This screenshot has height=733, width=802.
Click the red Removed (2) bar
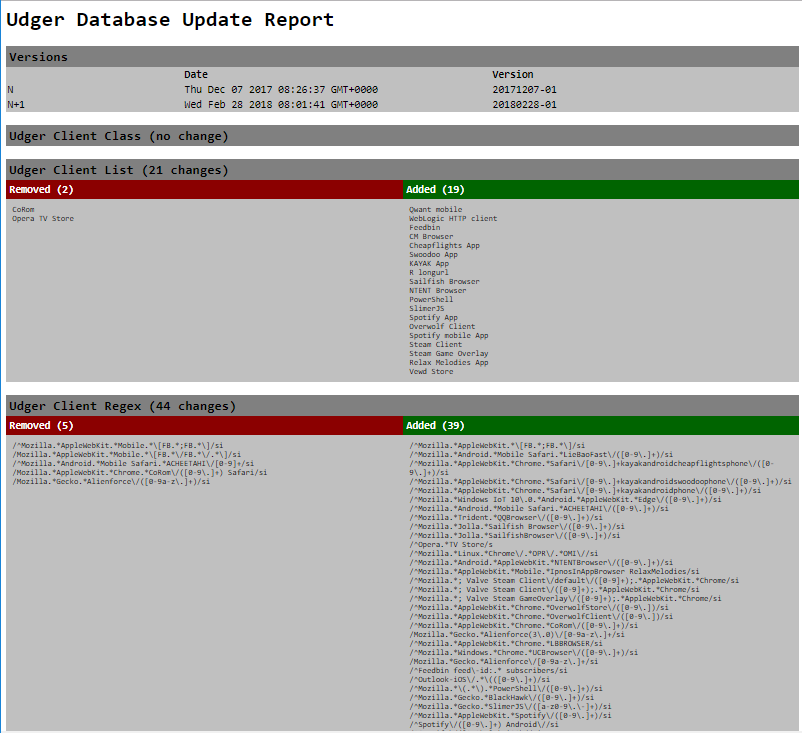(204, 189)
